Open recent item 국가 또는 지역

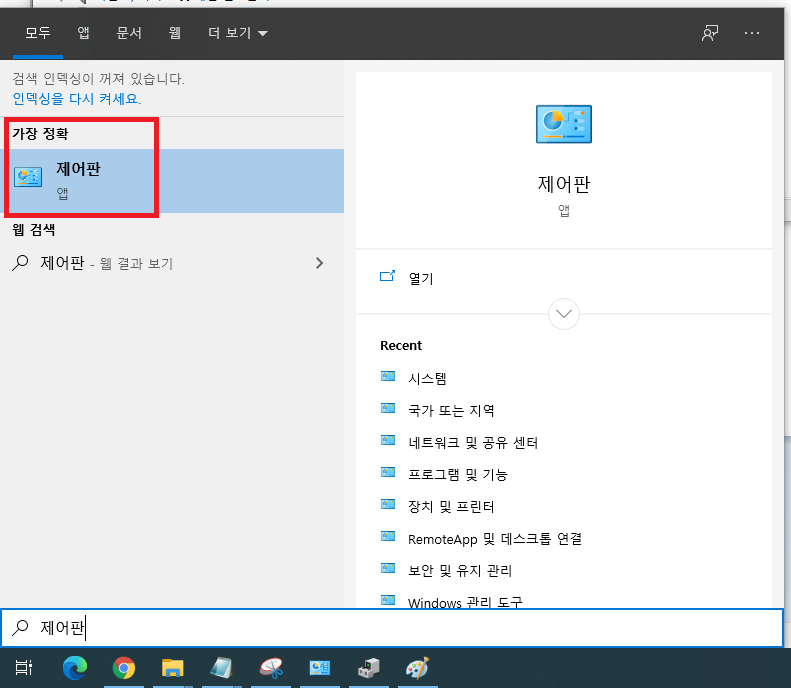coord(451,410)
